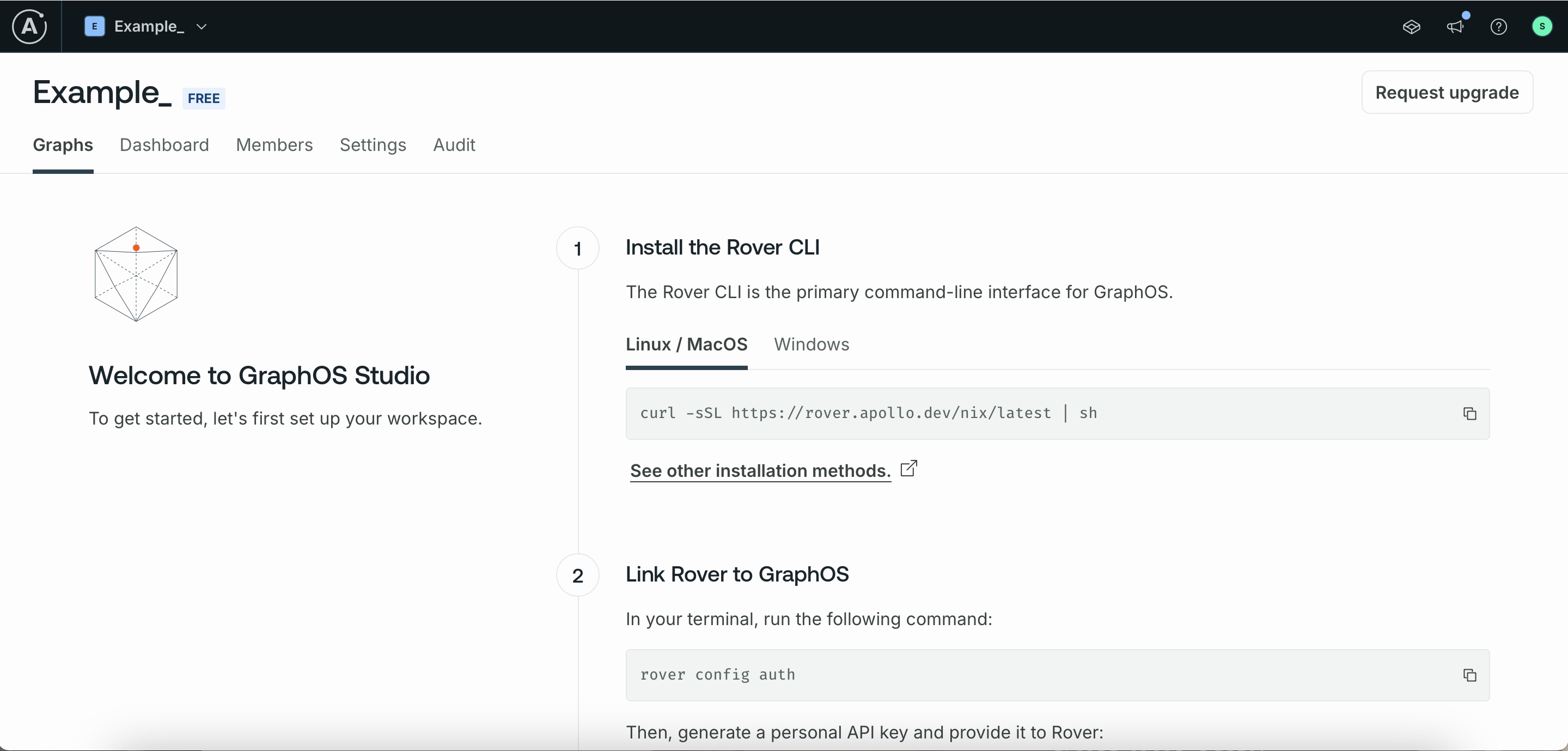The width and height of the screenshot is (1568, 751).
Task: Click the Apollo logo in top bar
Action: click(29, 26)
